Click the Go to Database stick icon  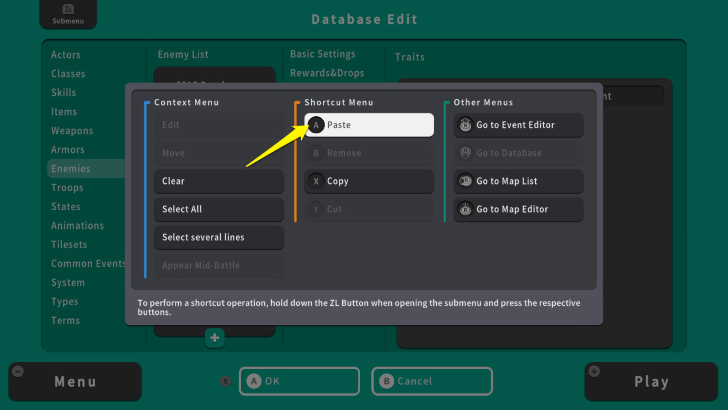(x=465, y=153)
